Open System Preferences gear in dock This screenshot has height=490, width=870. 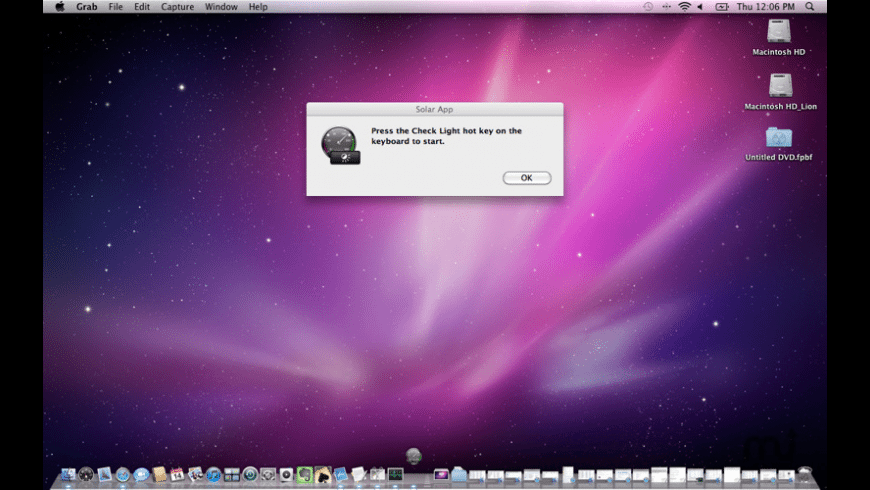(x=268, y=475)
